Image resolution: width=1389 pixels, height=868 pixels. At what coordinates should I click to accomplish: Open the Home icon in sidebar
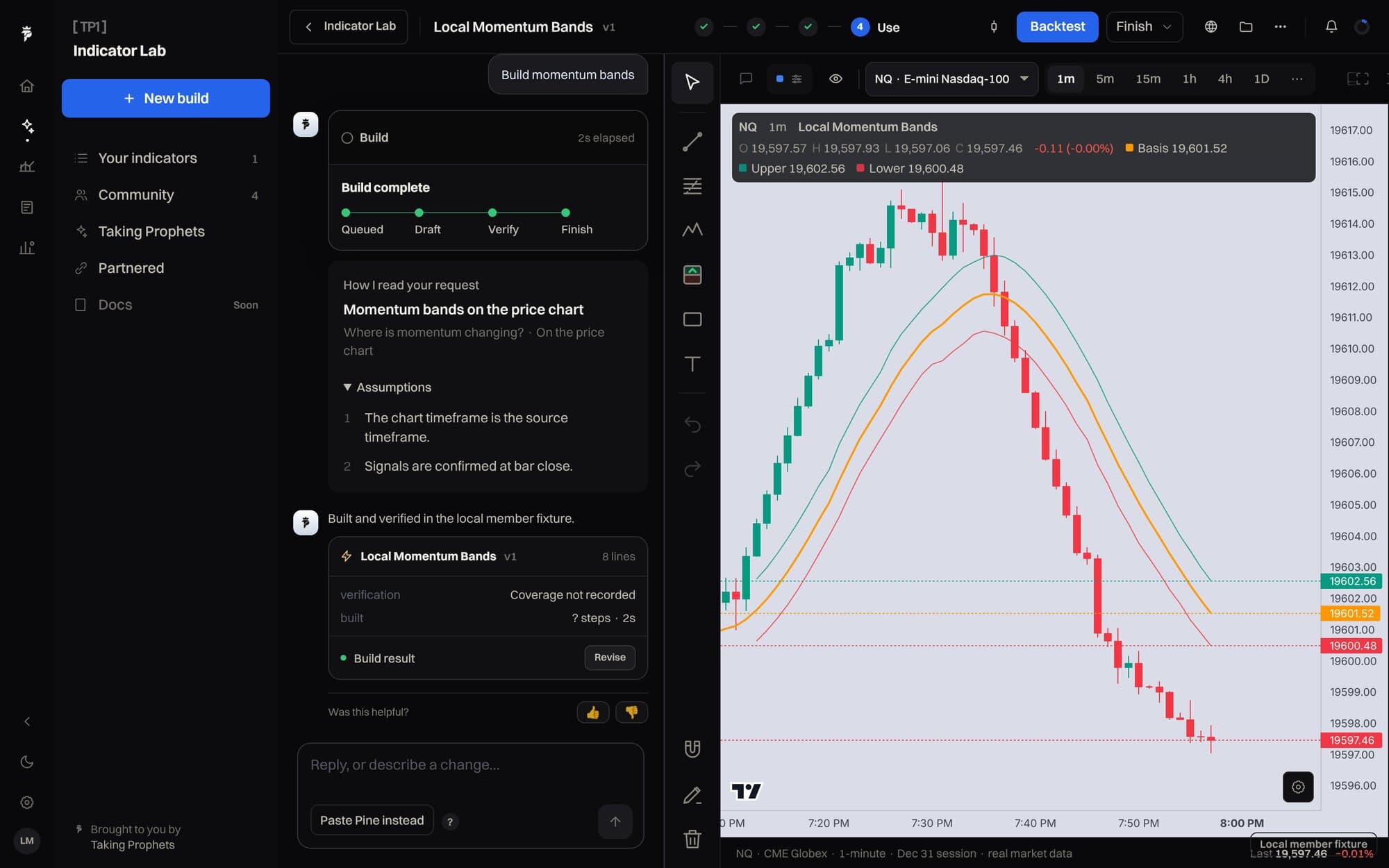tap(27, 86)
